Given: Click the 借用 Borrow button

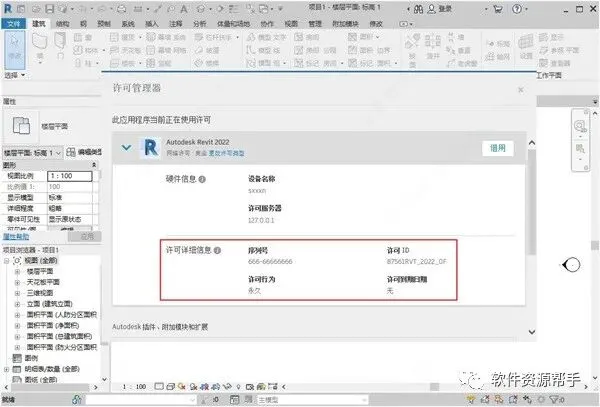Looking at the screenshot, I should 497,148.
